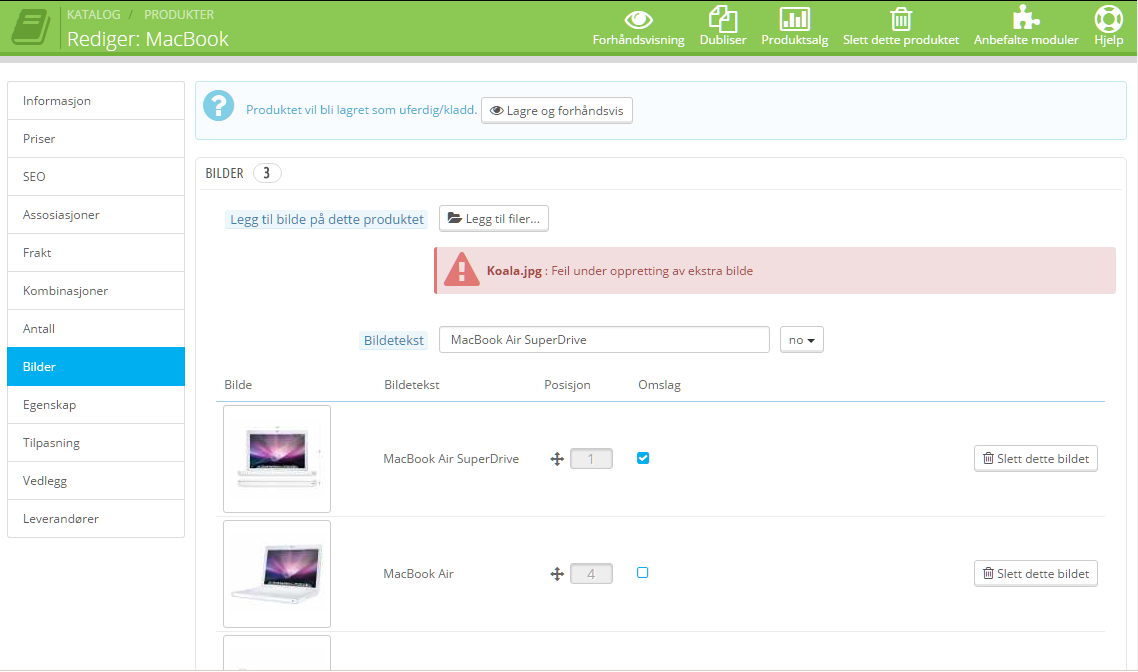
Task: Click the green catalog book icon
Action: pyautogui.click(x=31, y=27)
